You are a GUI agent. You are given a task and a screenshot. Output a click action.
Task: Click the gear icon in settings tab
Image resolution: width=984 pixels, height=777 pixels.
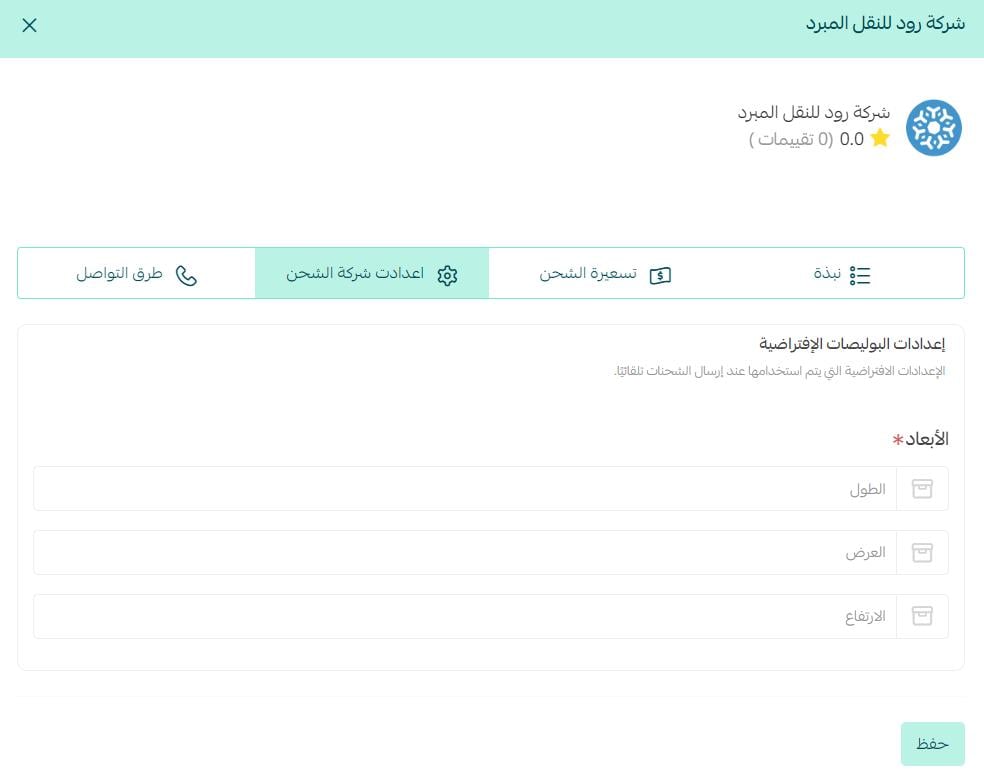click(x=447, y=275)
